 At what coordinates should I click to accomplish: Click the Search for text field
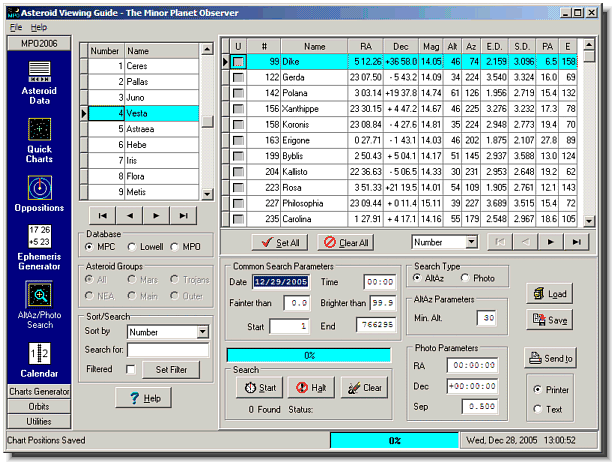pyautogui.click(x=168, y=350)
